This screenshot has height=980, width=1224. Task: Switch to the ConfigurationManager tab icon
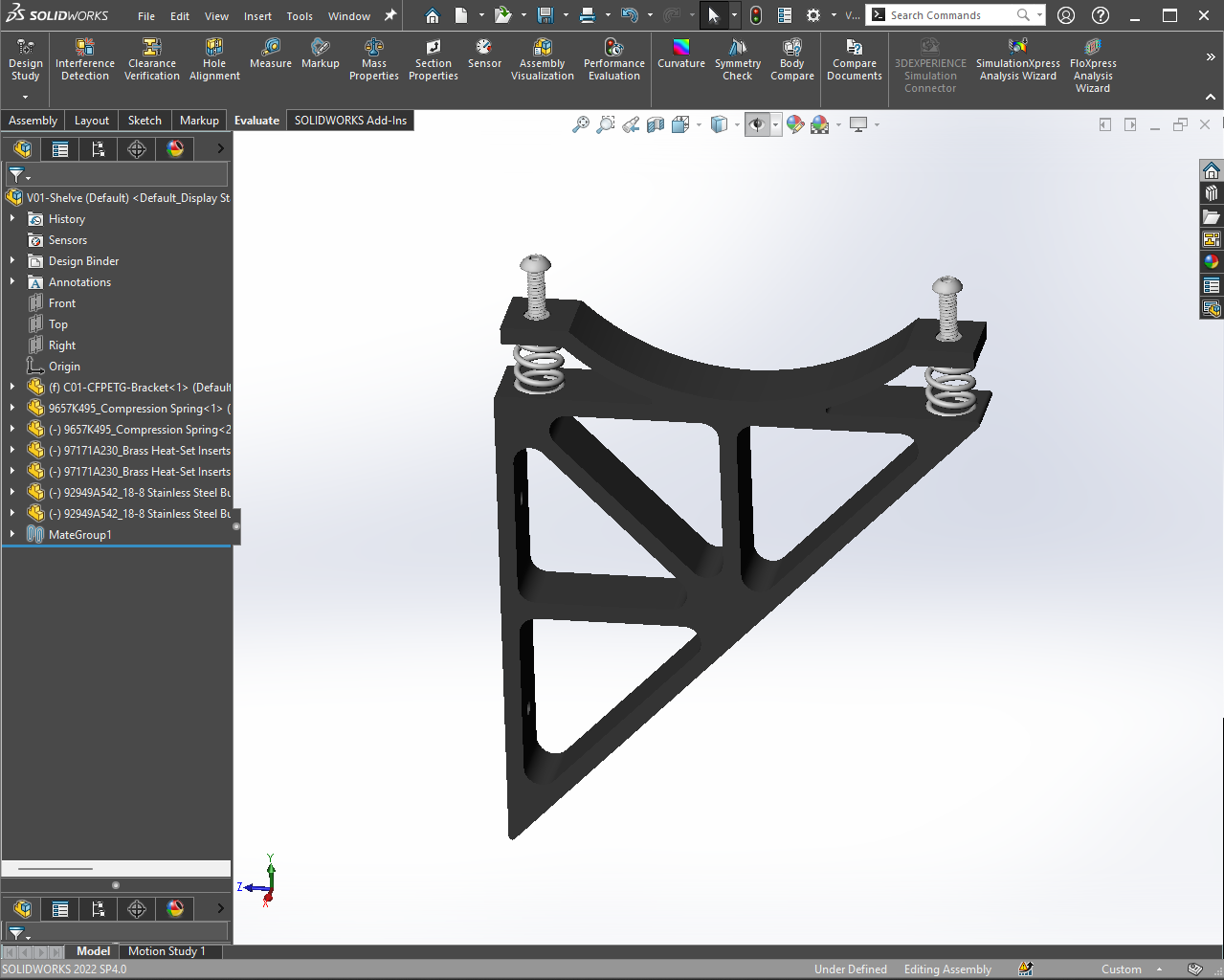click(x=99, y=149)
